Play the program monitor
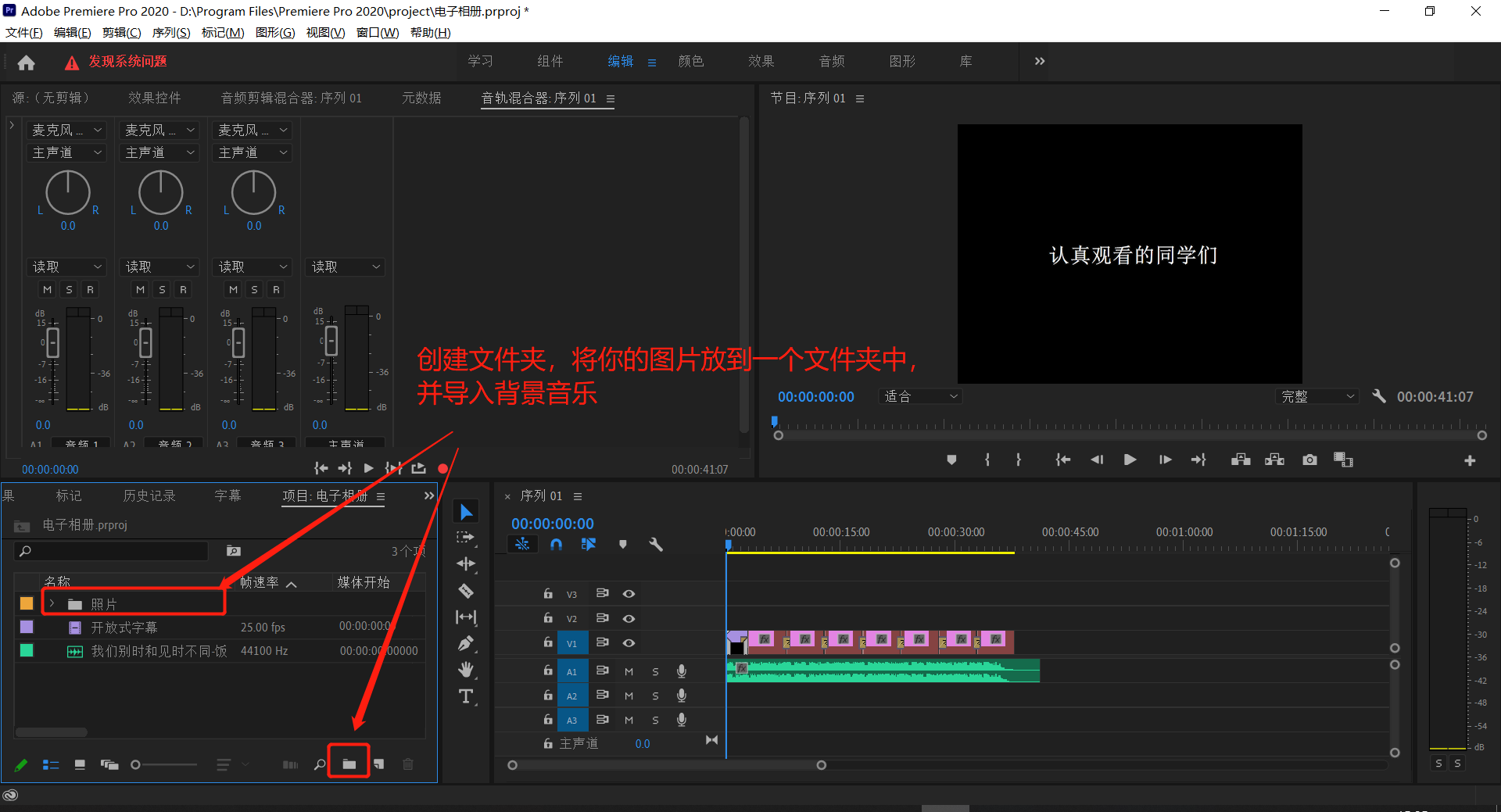1501x812 pixels. [1130, 460]
